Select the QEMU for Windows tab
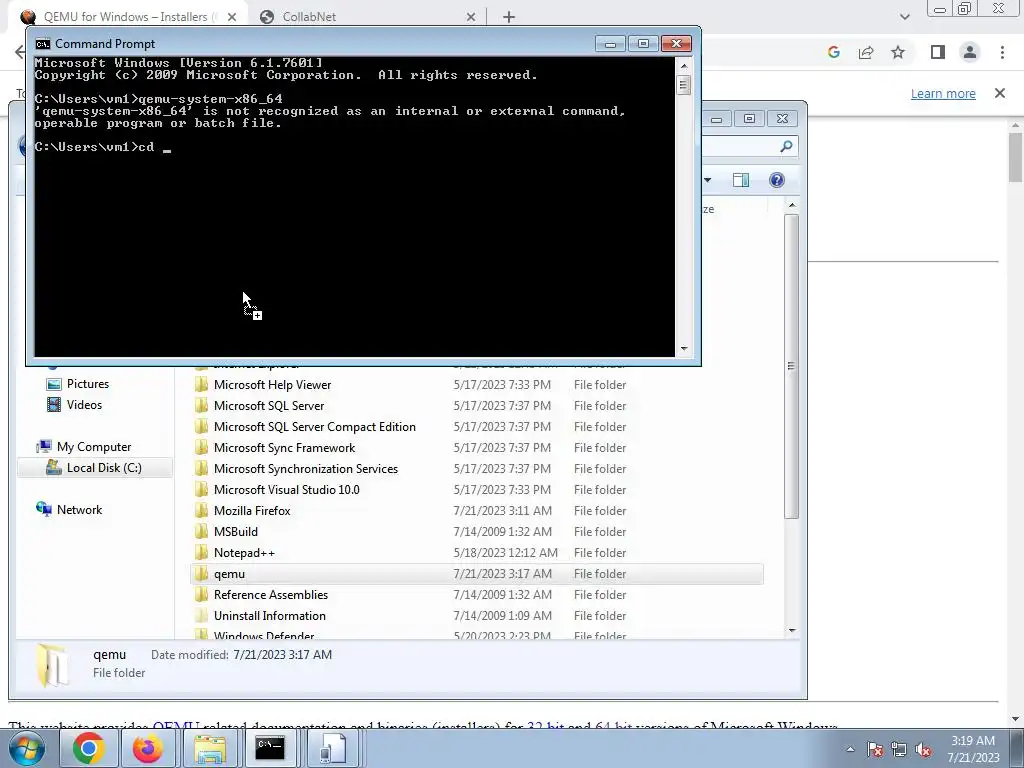The width and height of the screenshot is (1024, 768). click(x=129, y=17)
